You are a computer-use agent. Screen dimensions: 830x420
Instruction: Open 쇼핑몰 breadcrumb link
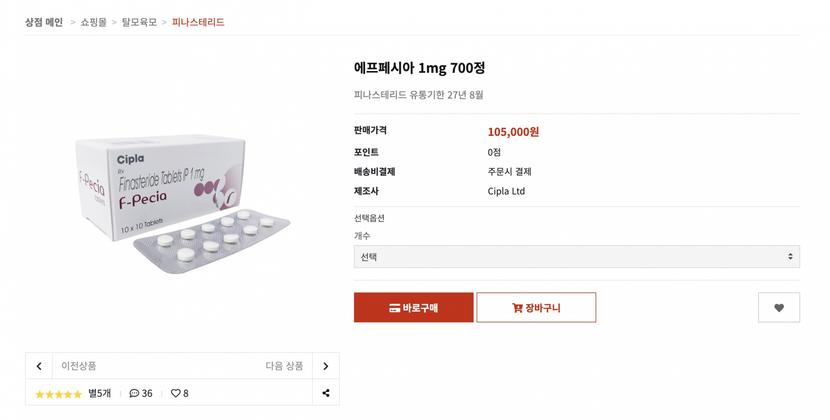(x=93, y=22)
